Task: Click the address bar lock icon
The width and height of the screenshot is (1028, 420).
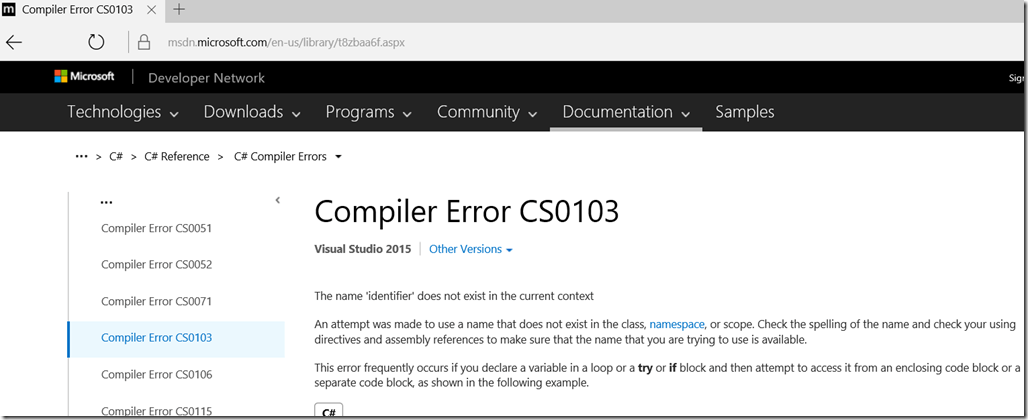Action: (144, 43)
